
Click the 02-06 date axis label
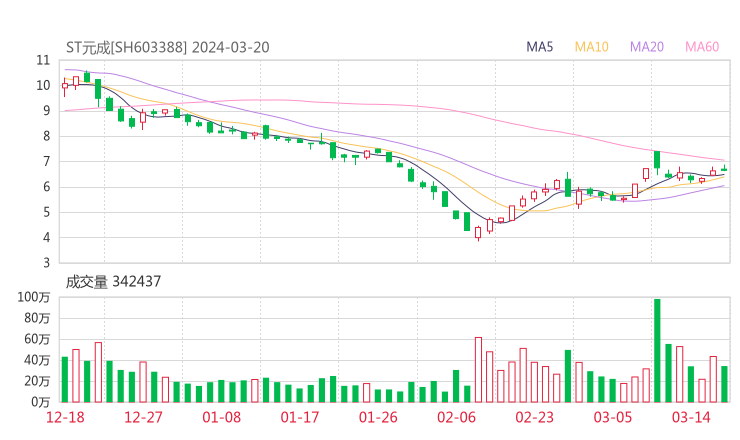tap(456, 417)
